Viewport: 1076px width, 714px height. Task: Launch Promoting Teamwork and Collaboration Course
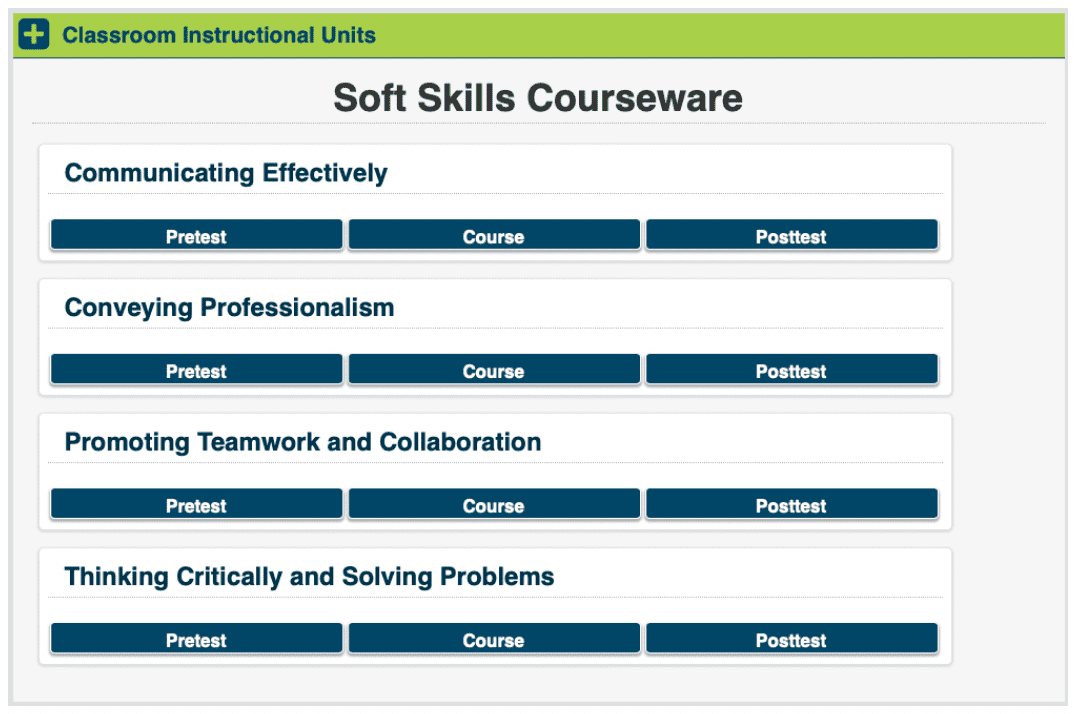tap(493, 505)
